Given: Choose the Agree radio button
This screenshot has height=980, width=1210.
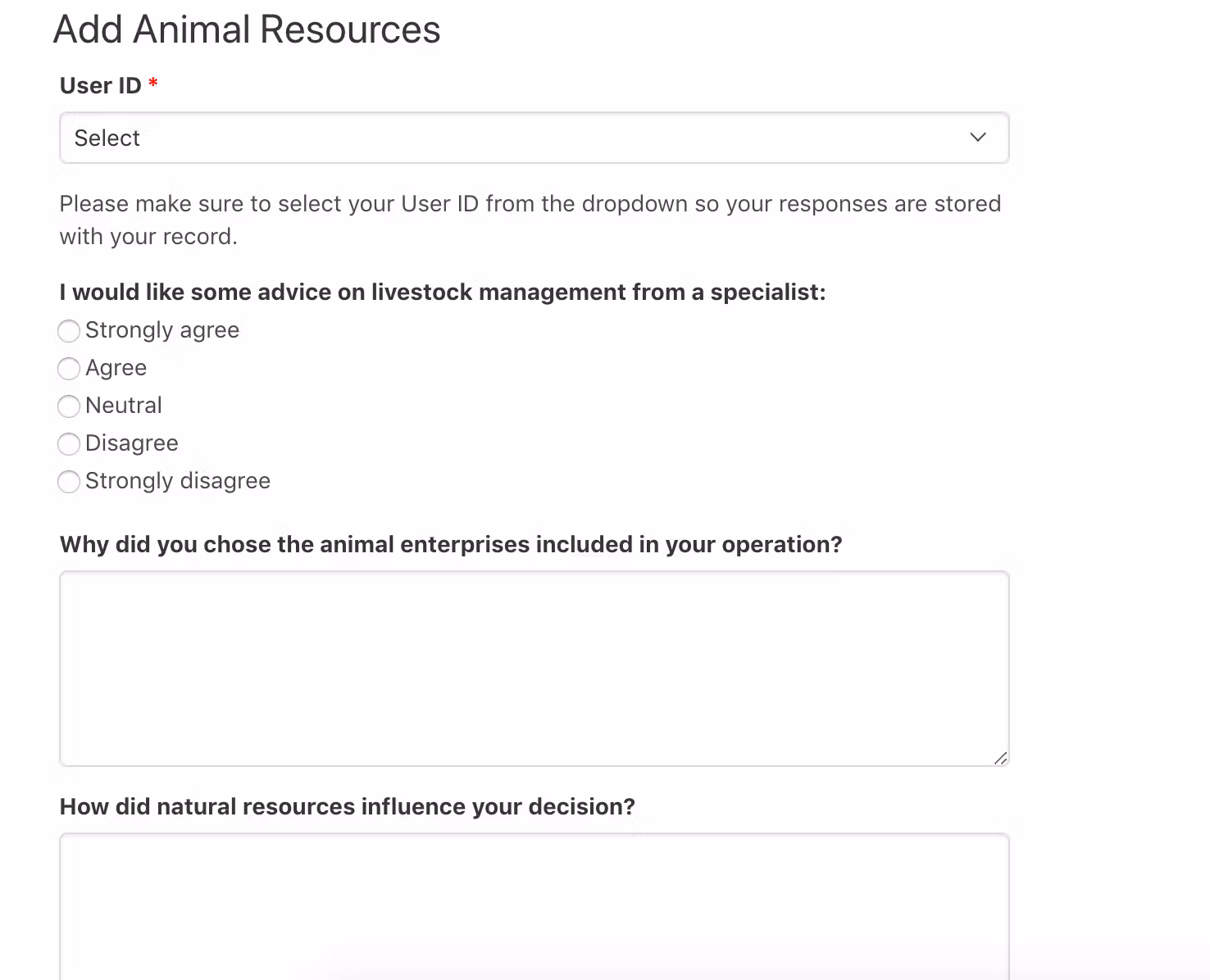Looking at the screenshot, I should pyautogui.click(x=69, y=369).
